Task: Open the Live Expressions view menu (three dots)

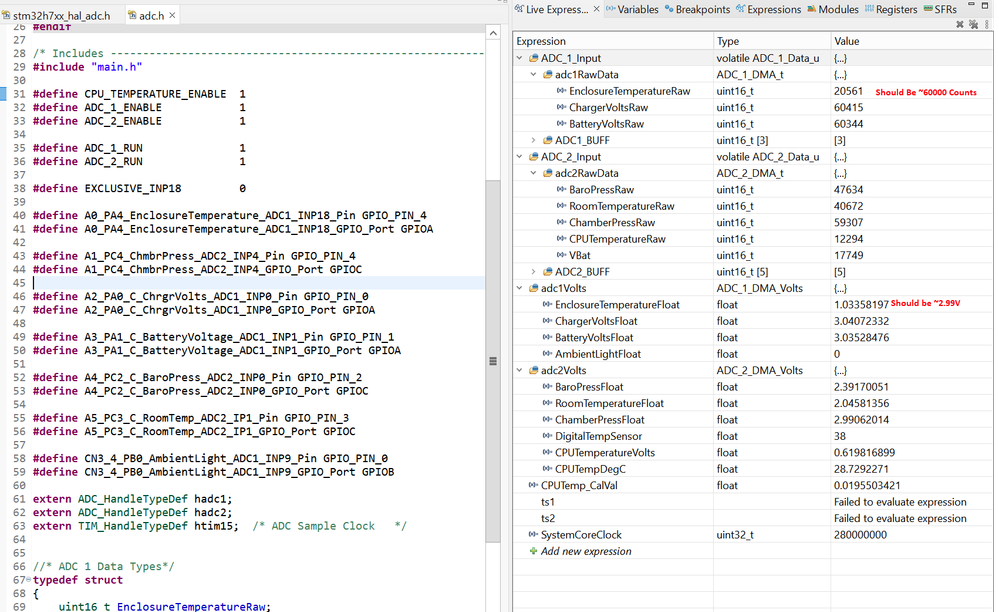Action: pyautogui.click(x=987, y=24)
